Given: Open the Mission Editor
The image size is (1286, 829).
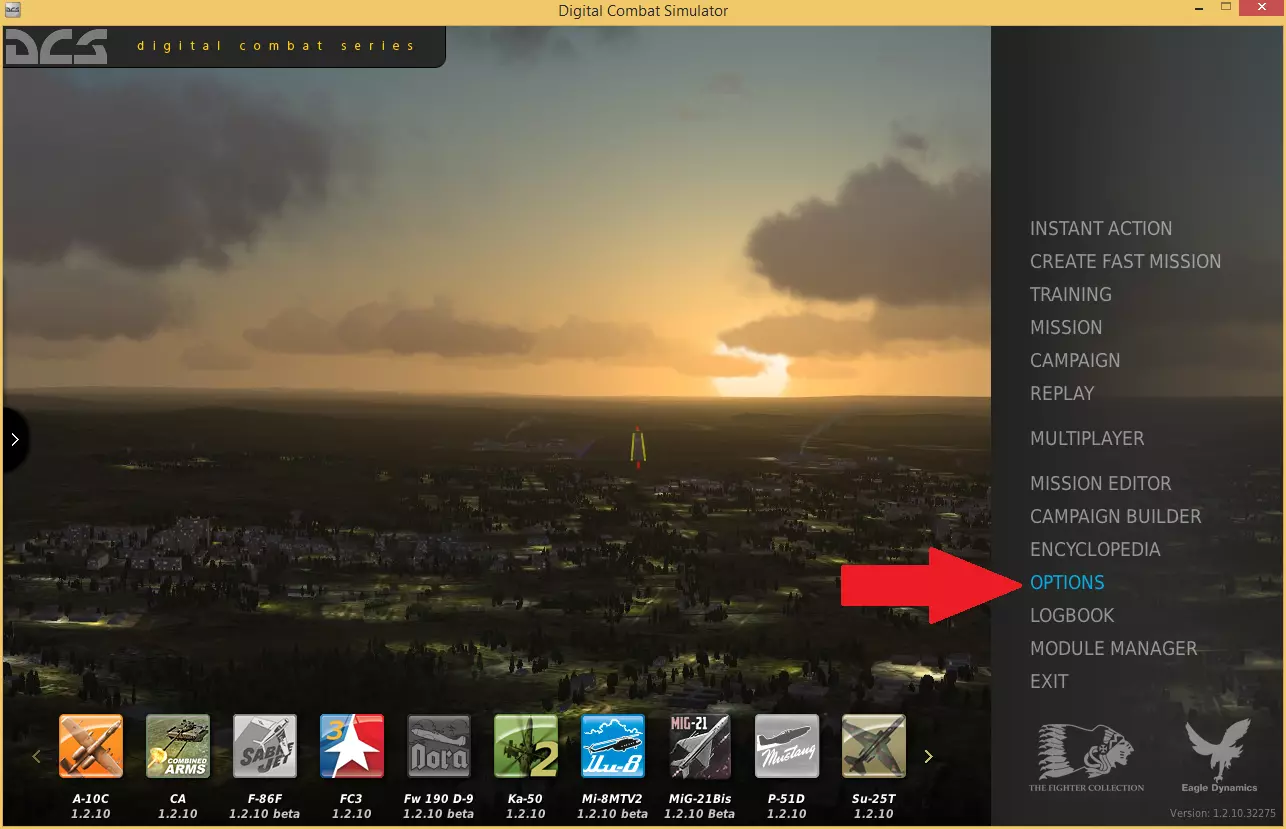Looking at the screenshot, I should click(x=1101, y=484).
